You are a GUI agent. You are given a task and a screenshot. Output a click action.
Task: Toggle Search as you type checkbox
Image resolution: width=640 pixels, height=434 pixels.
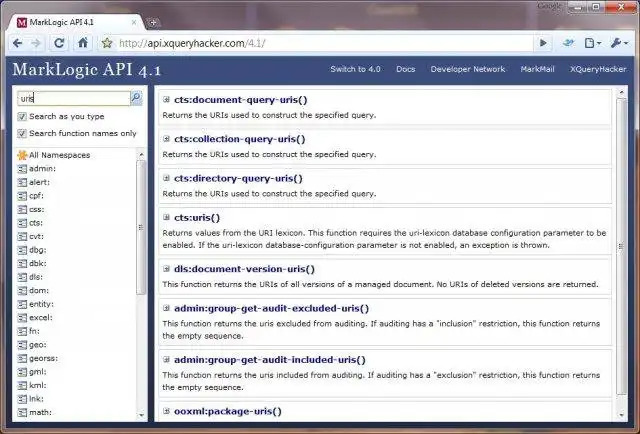tap(22, 117)
